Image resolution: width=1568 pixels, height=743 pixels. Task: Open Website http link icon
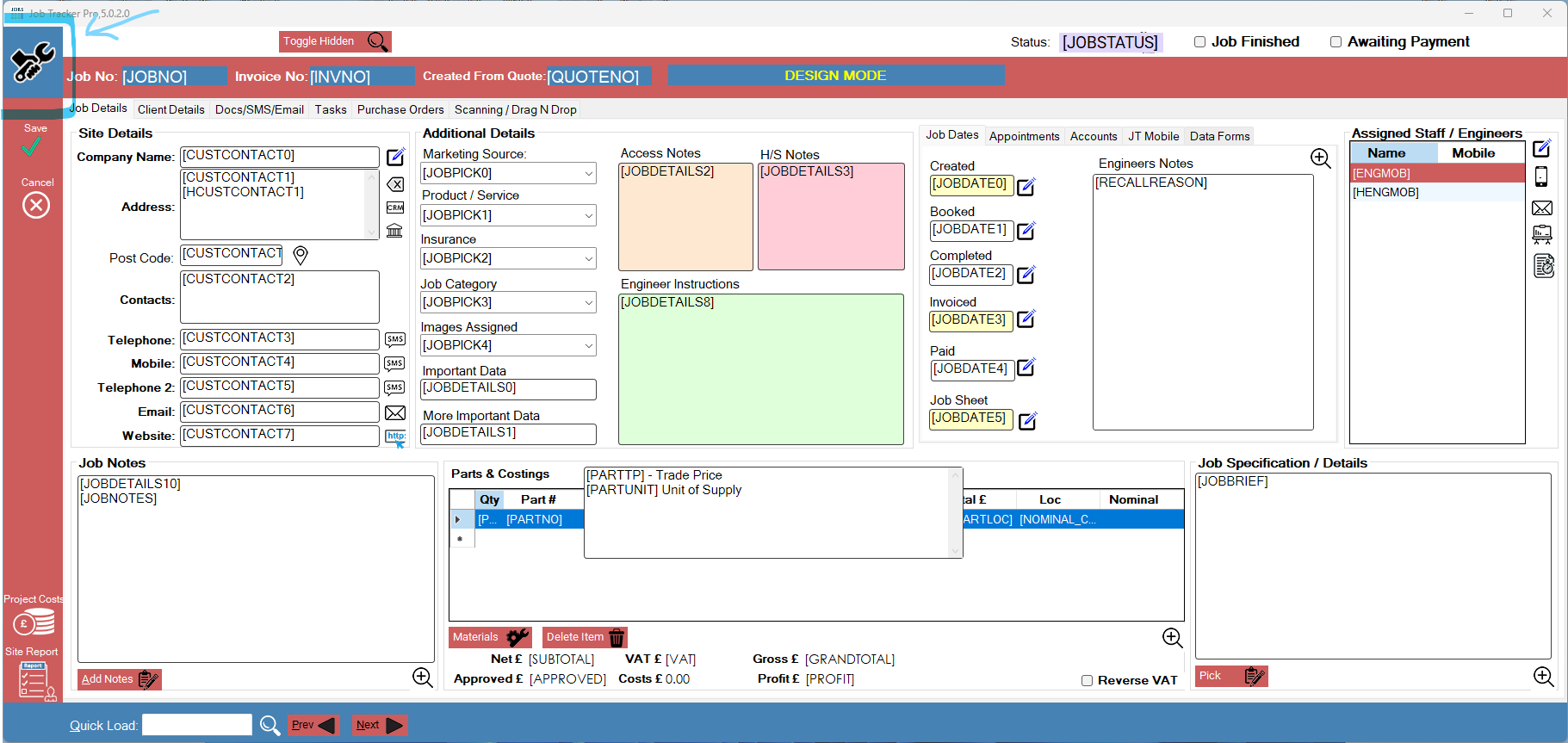tap(395, 437)
